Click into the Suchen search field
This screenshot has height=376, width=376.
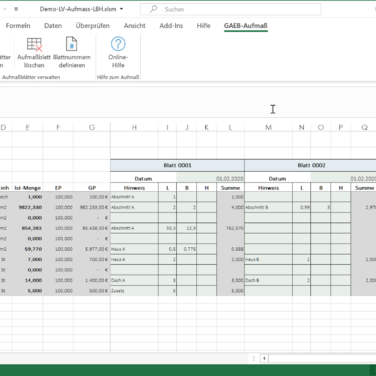click(231, 9)
